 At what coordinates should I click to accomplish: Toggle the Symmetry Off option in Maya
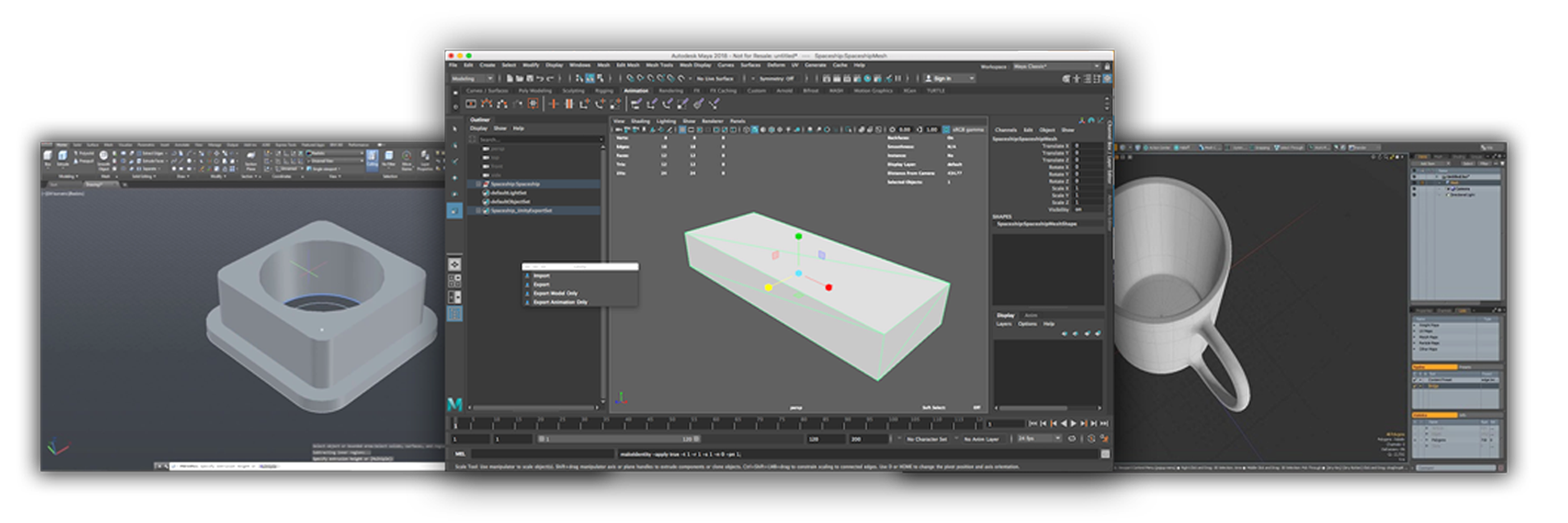(776, 79)
